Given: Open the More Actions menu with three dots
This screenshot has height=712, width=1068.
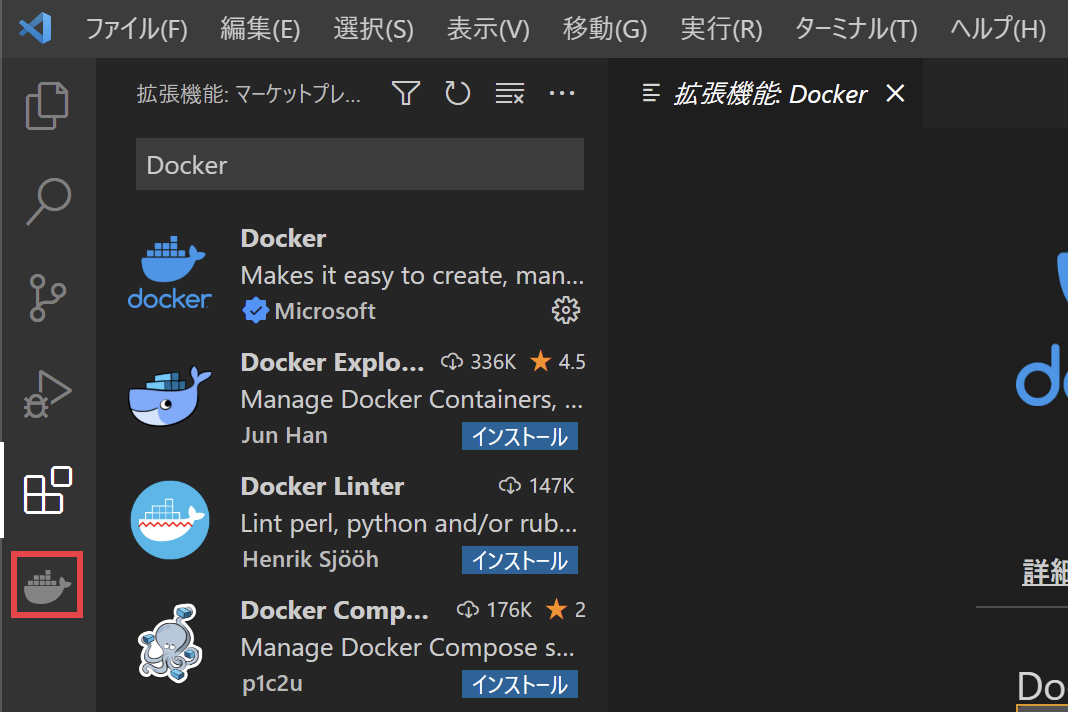Looking at the screenshot, I should (x=562, y=92).
